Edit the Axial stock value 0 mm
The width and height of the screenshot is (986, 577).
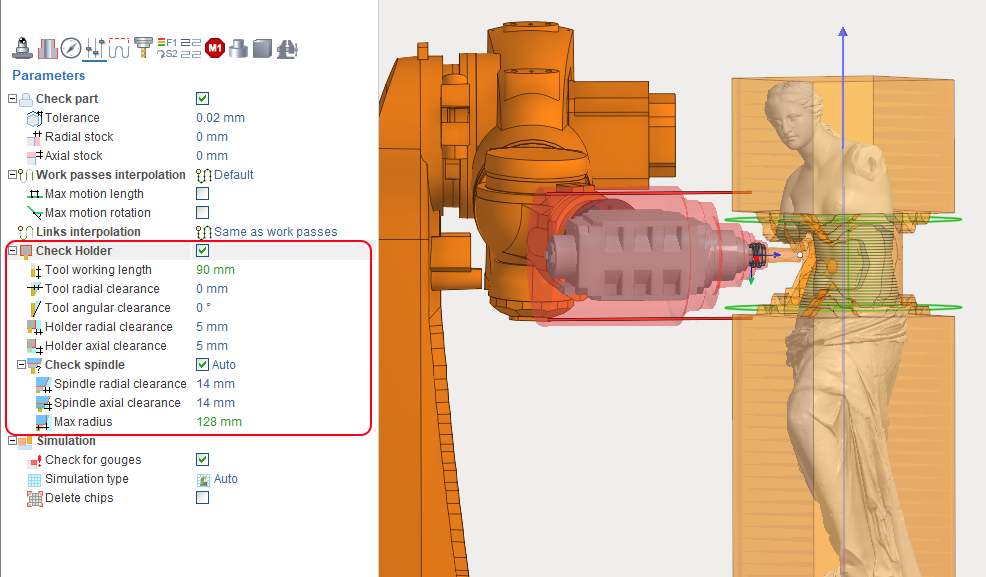point(212,156)
